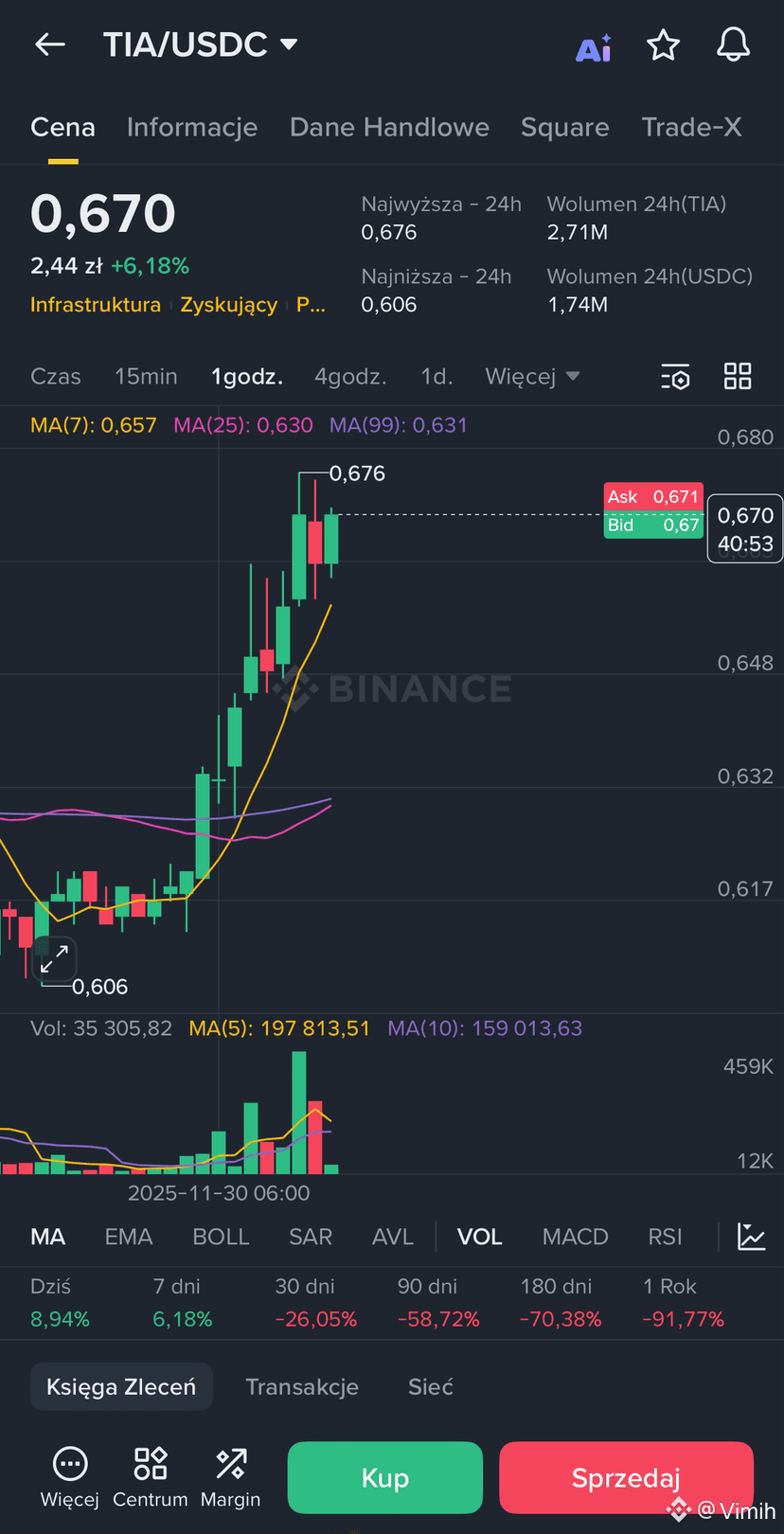The width and height of the screenshot is (784, 1534).
Task: Open TIA/USDC pair selector dropdown
Action: [x=201, y=45]
